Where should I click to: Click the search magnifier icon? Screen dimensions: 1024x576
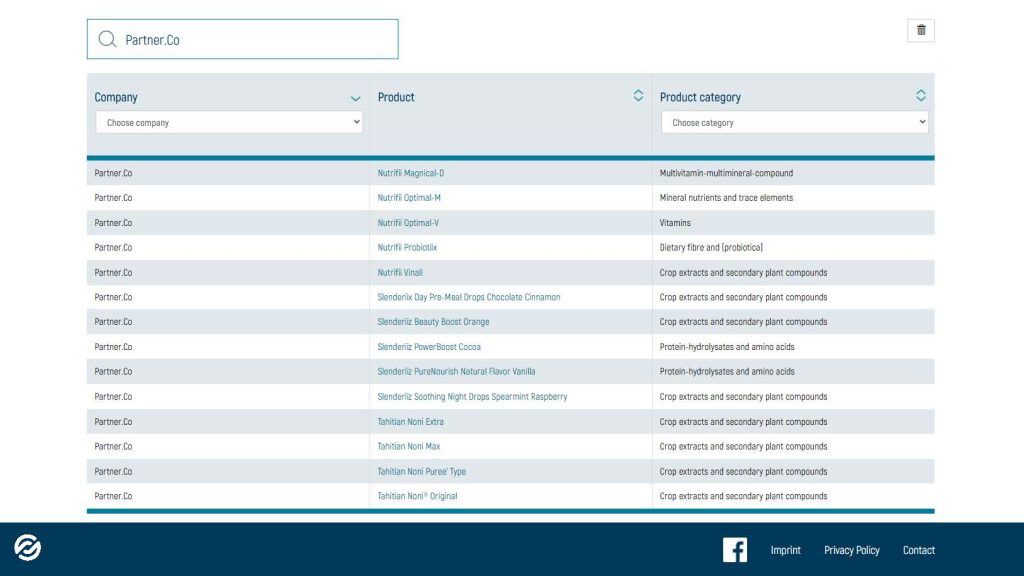click(x=107, y=39)
